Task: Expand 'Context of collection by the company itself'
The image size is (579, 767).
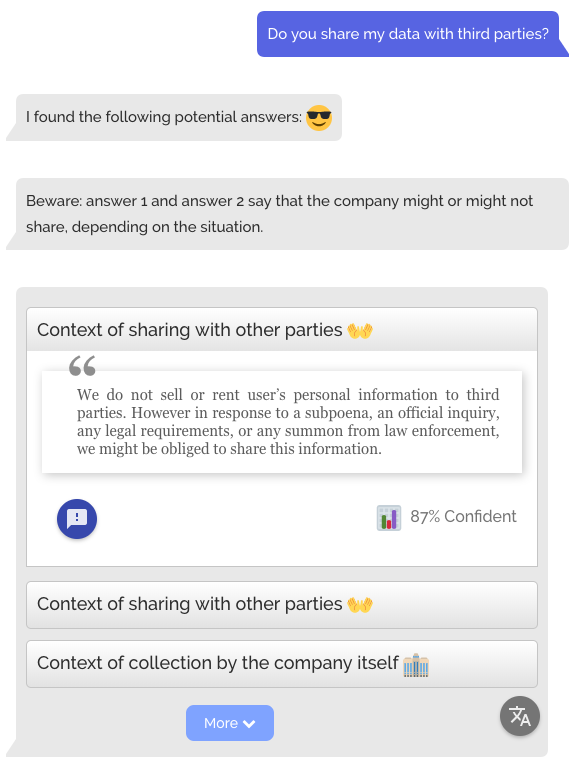Action: click(x=282, y=664)
